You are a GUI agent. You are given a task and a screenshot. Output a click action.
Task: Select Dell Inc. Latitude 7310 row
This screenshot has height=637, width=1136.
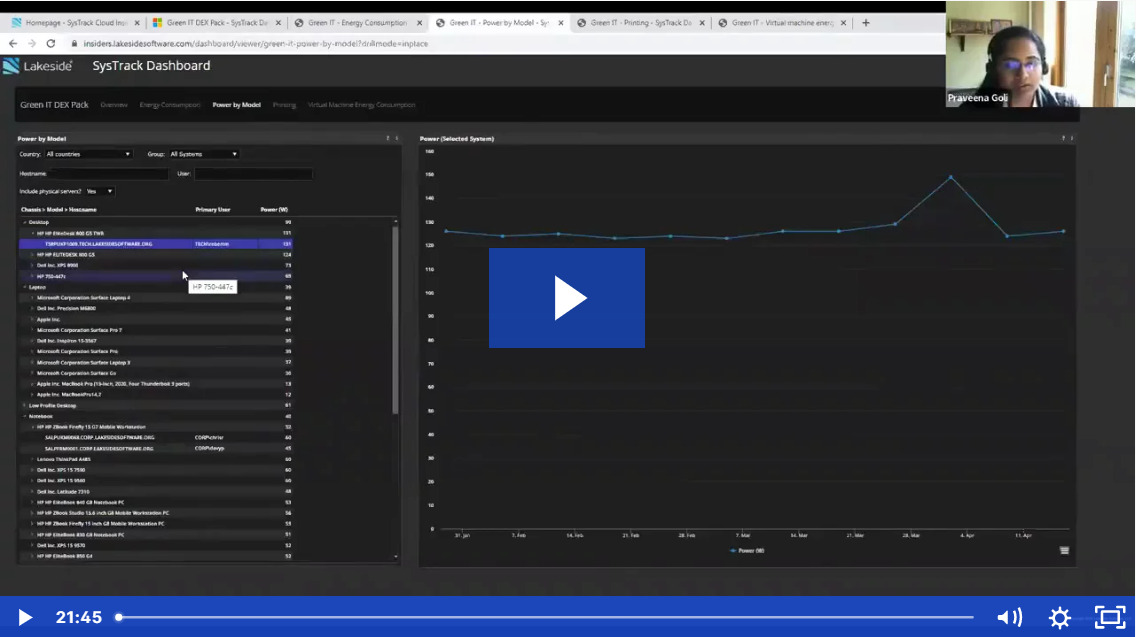click(x=156, y=491)
